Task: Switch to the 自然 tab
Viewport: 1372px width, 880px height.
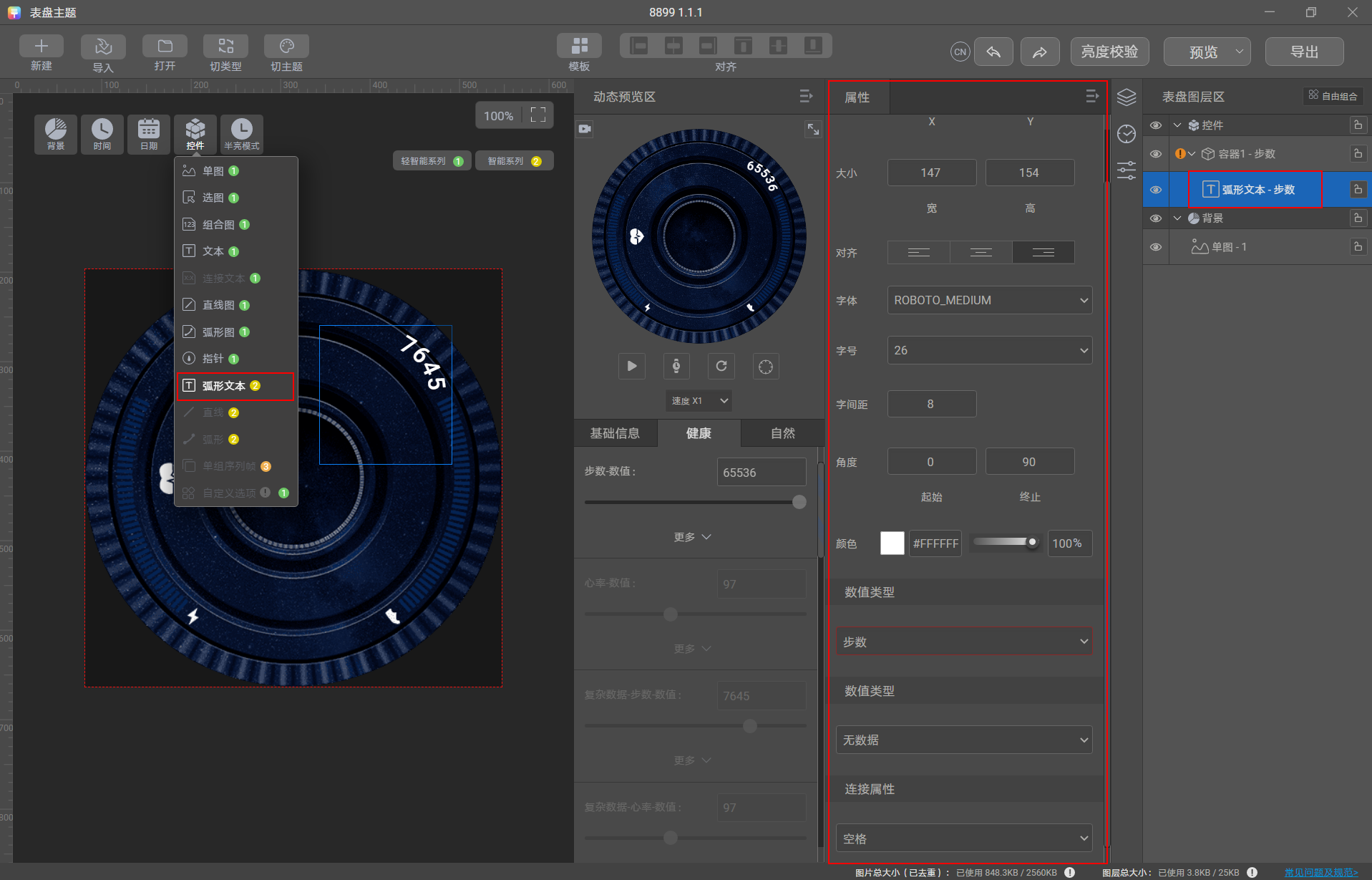Action: pos(783,433)
